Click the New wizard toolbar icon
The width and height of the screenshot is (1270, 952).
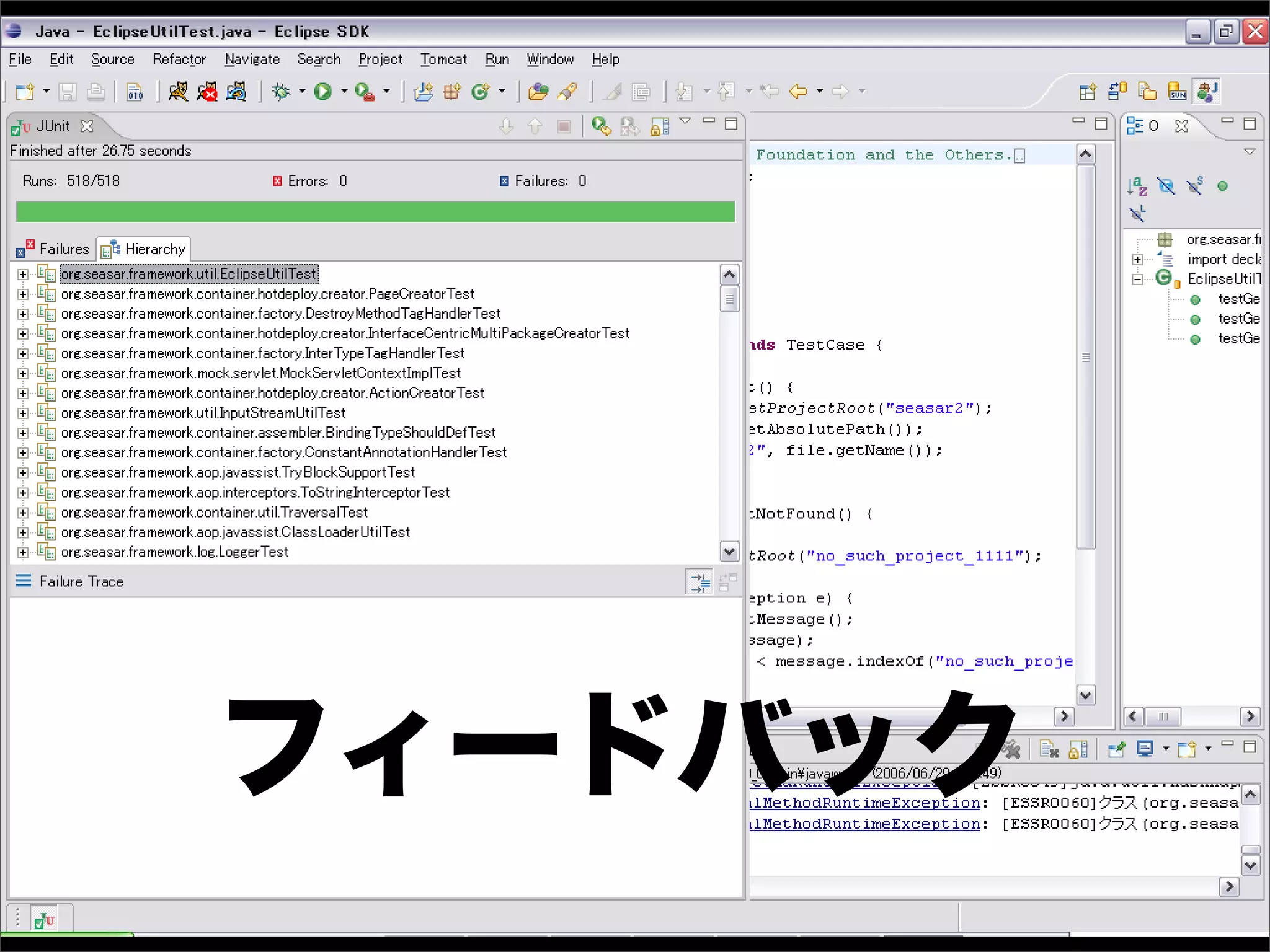tap(25, 92)
